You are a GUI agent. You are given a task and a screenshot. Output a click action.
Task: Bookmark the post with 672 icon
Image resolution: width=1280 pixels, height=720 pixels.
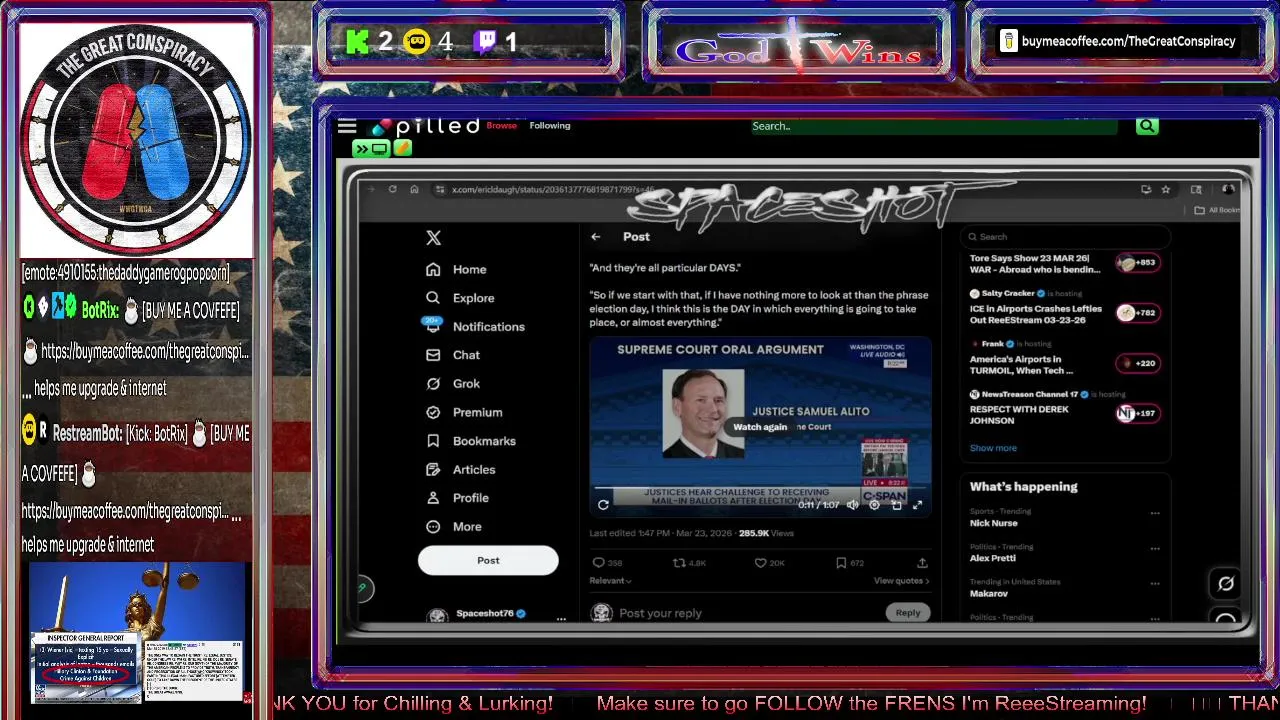(x=841, y=563)
